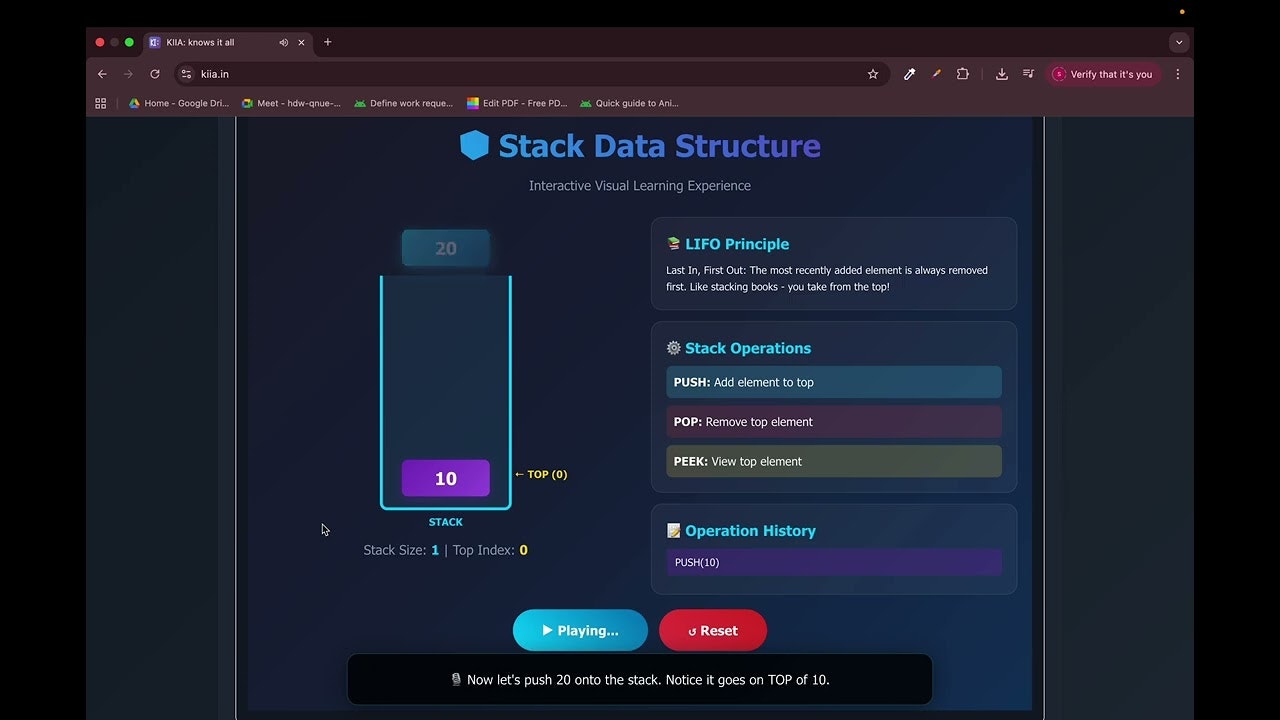Open a new tab with plus button

tap(327, 42)
